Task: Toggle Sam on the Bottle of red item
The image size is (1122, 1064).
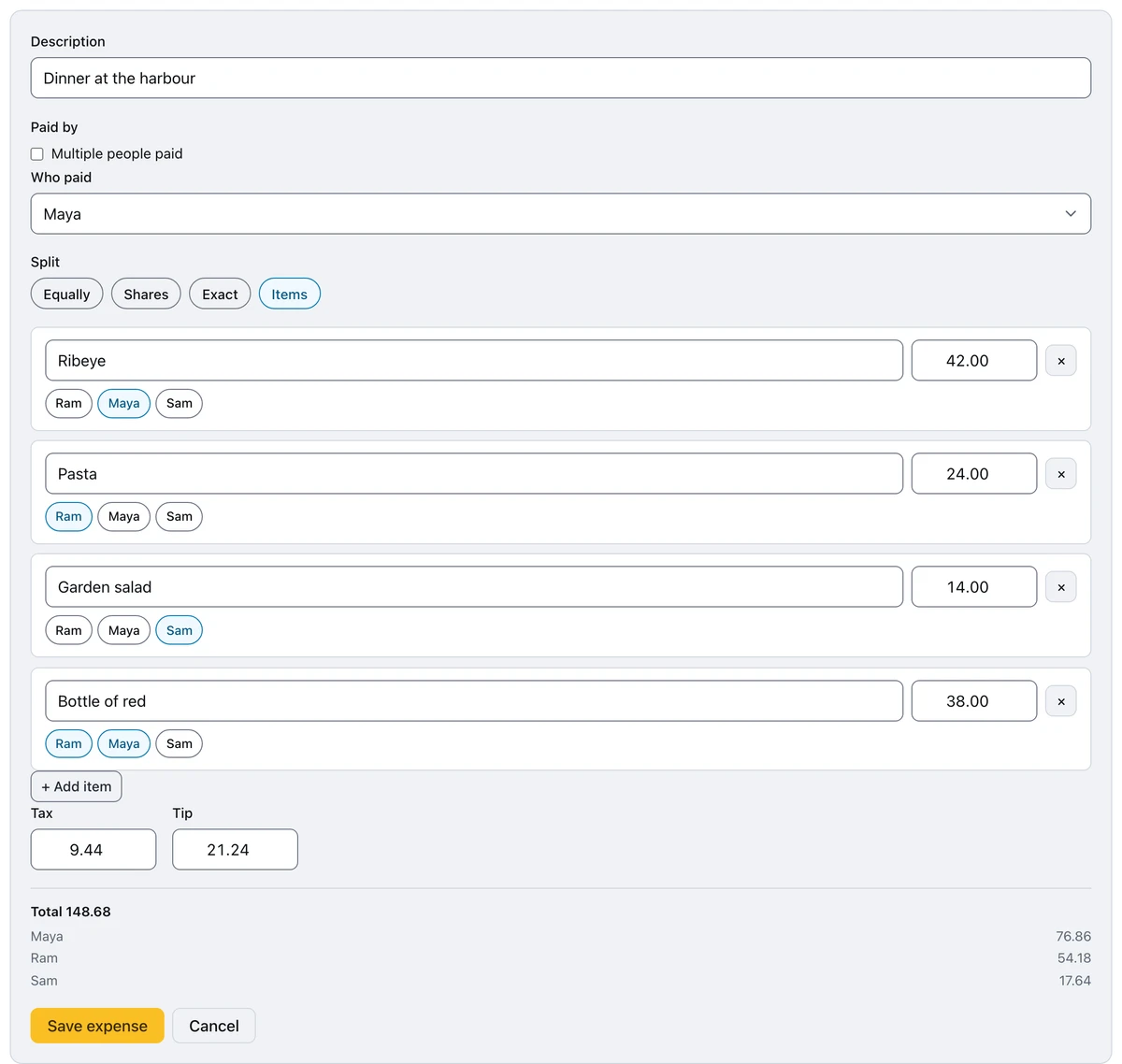Action: 179,744
